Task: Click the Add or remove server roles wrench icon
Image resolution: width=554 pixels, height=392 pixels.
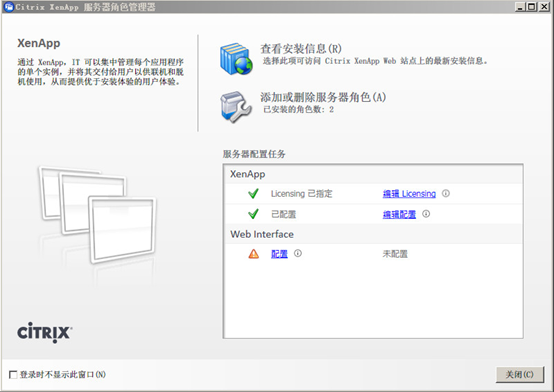Action: click(236, 107)
